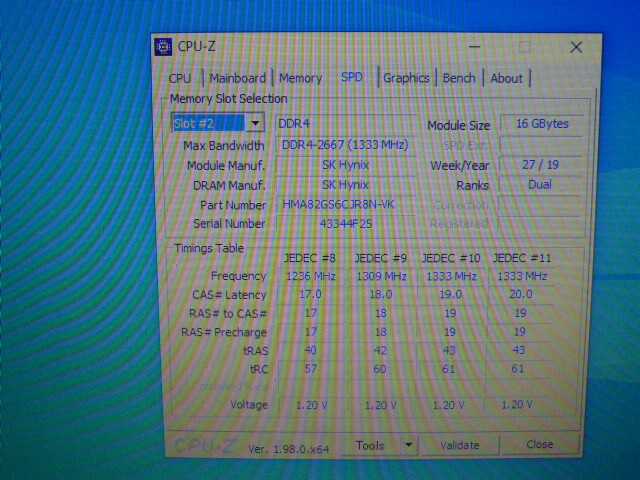Click the JEDEC #10 column header
The width and height of the screenshot is (640, 480).
coord(451,258)
